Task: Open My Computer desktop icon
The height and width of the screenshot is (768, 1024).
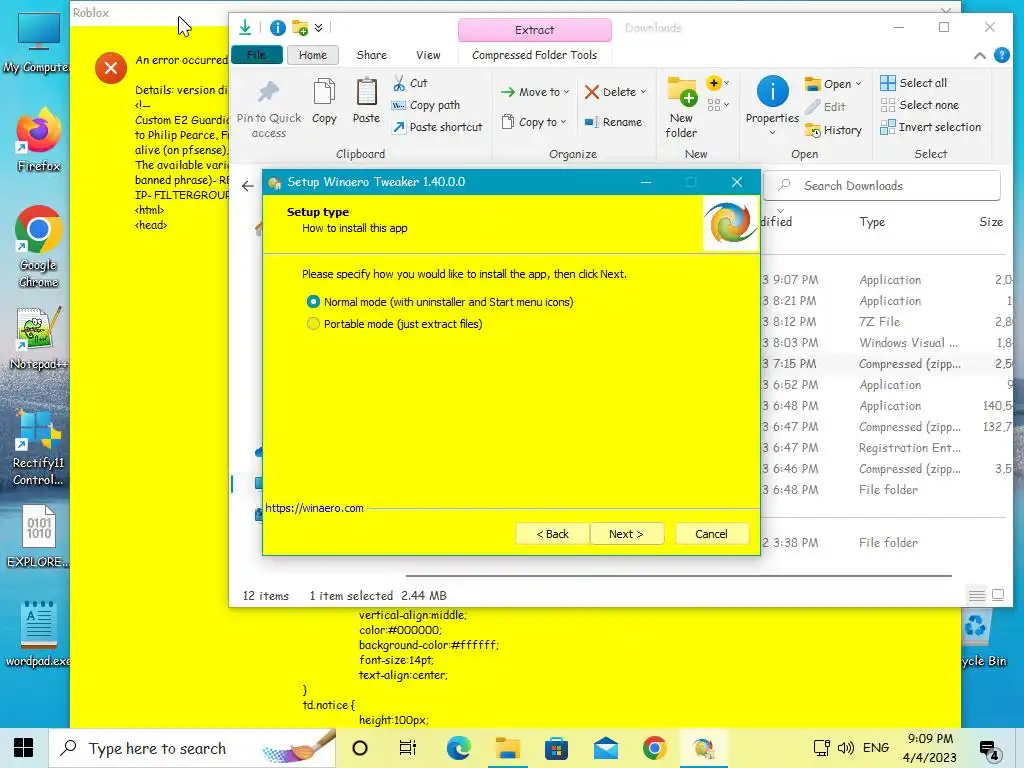Action: (37, 42)
